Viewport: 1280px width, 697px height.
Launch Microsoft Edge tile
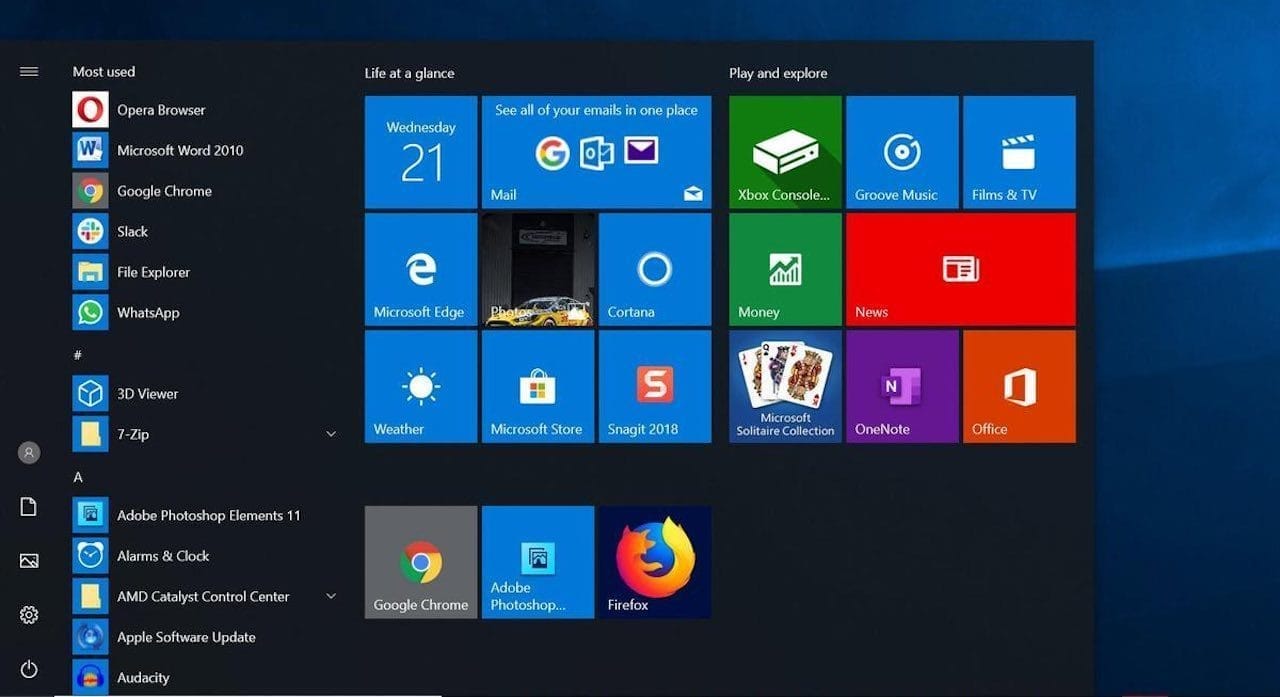(x=421, y=269)
